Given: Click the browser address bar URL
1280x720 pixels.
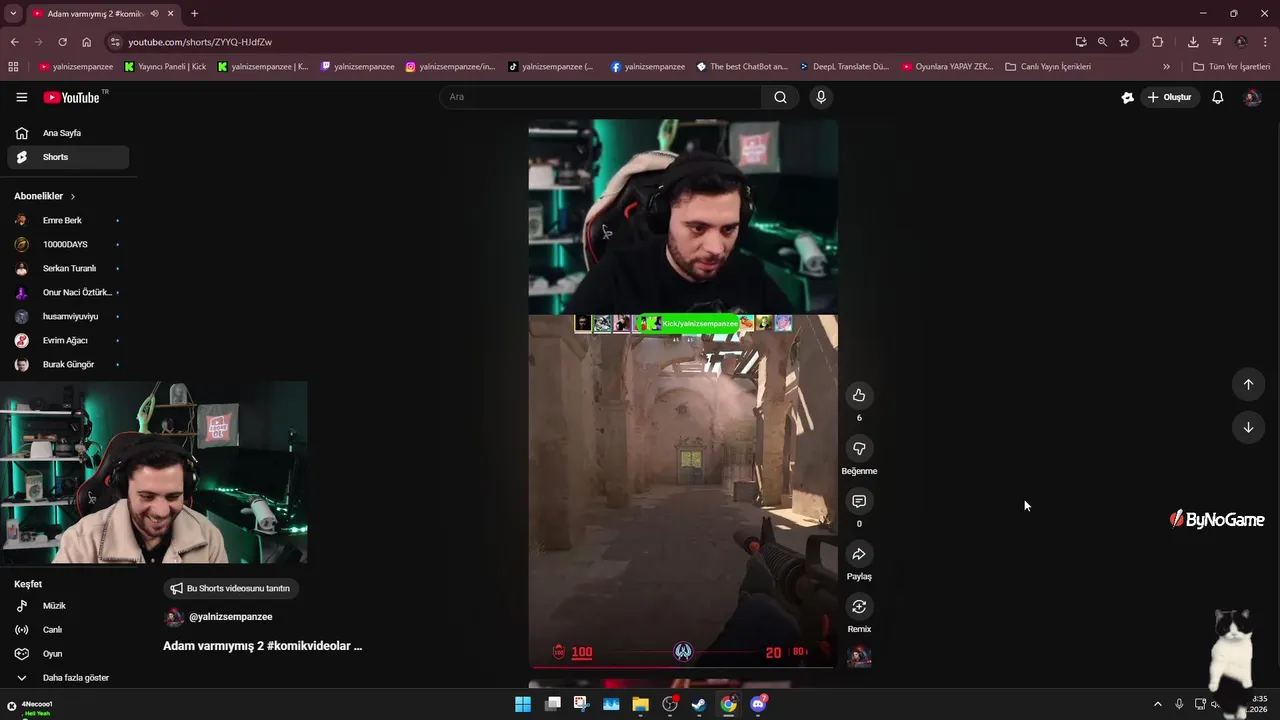Looking at the screenshot, I should pyautogui.click(x=200, y=42).
